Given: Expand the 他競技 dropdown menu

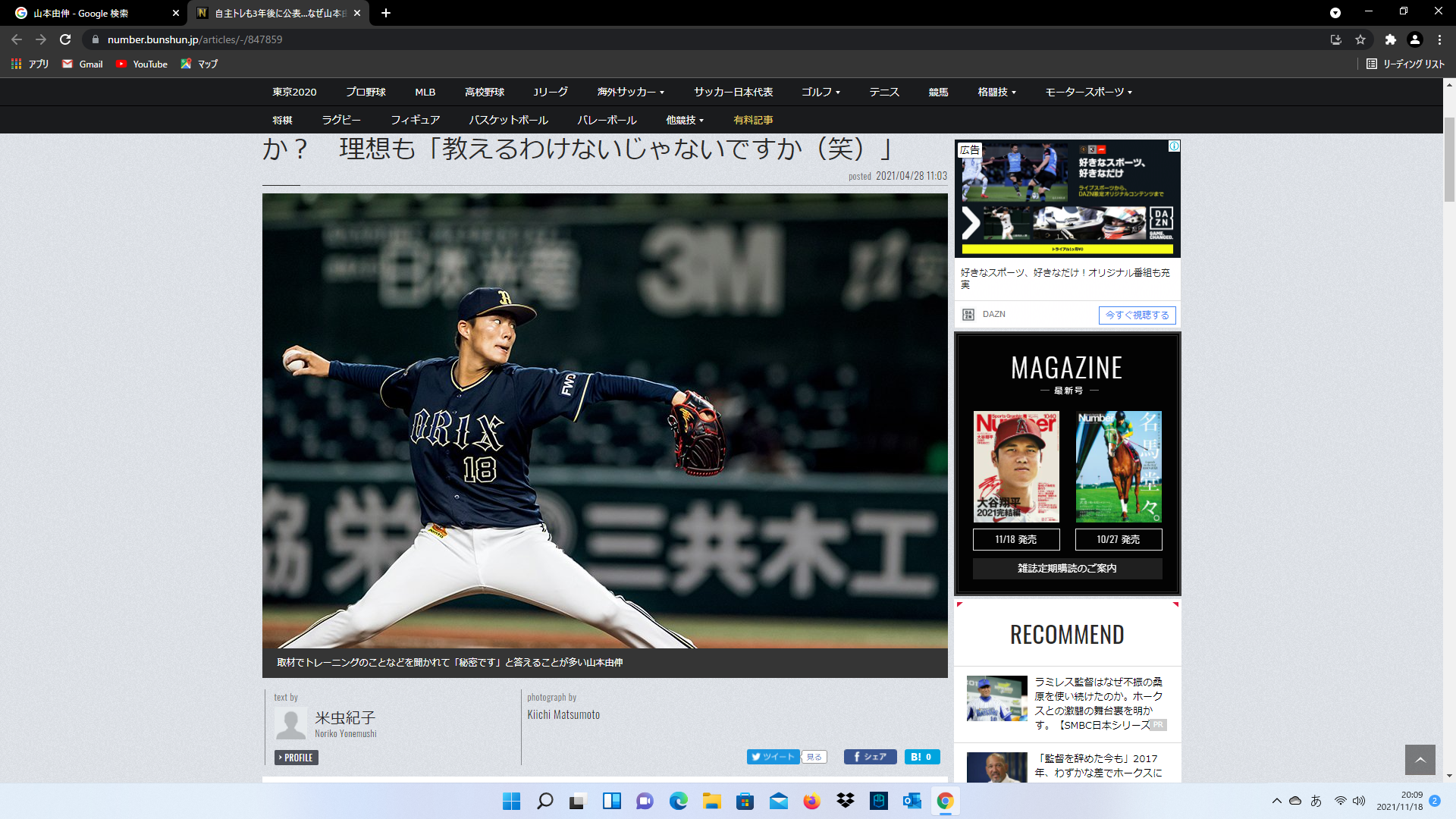Looking at the screenshot, I should [685, 120].
